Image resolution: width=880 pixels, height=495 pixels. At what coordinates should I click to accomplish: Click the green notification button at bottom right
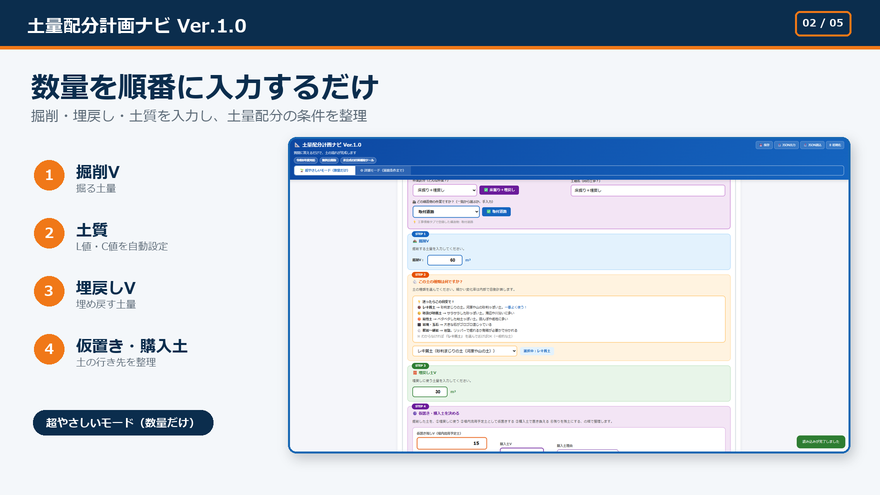coord(821,442)
